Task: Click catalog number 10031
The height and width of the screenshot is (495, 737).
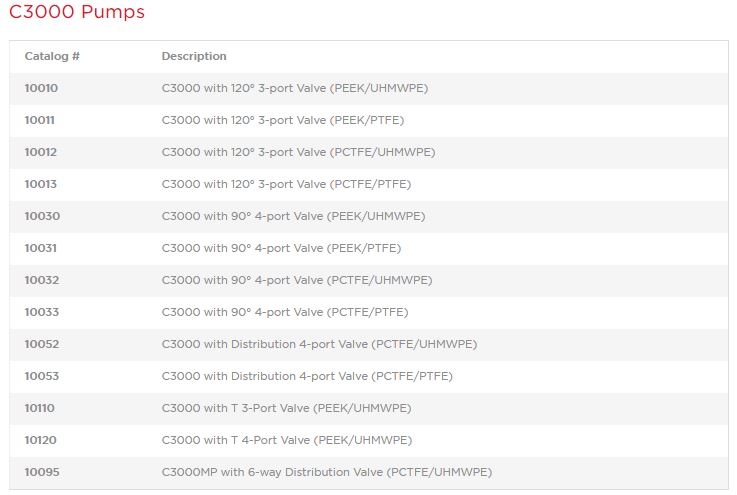Action: [x=42, y=248]
